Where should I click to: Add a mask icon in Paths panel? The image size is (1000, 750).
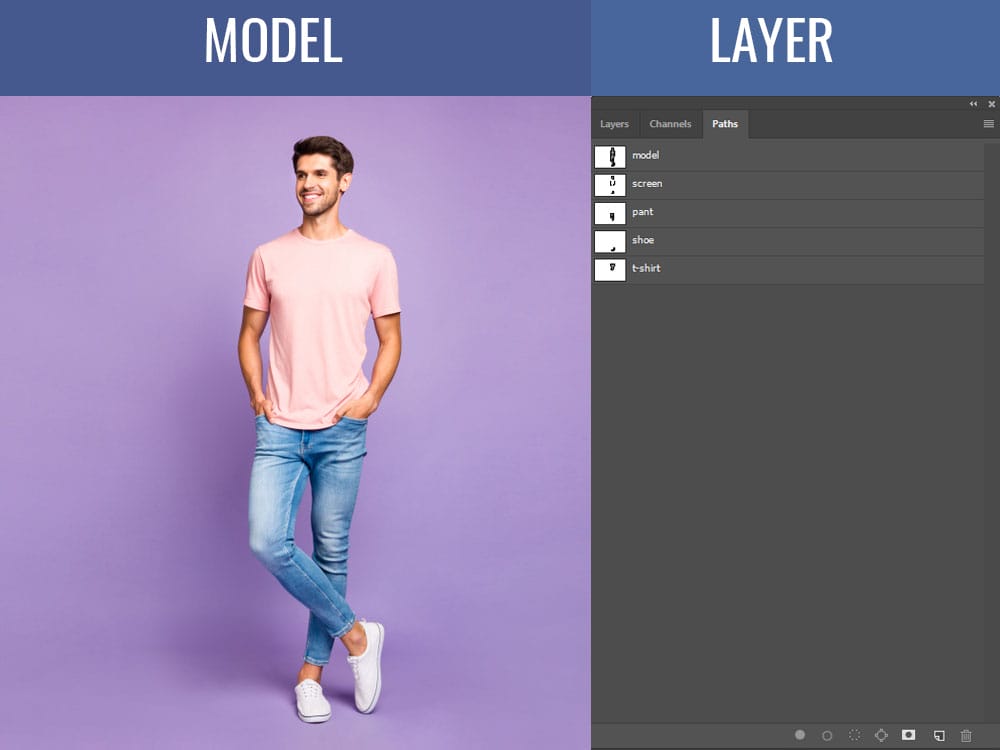point(909,735)
